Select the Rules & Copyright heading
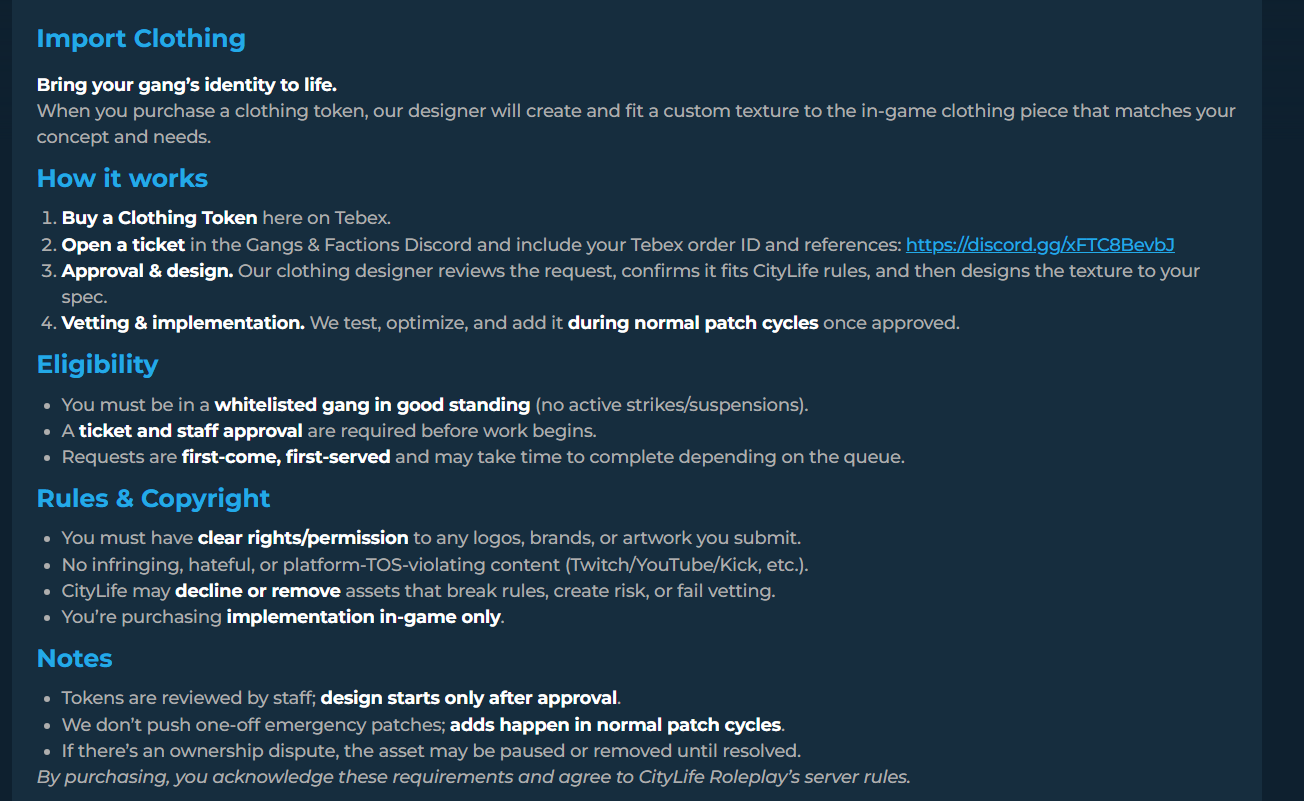 click(153, 499)
